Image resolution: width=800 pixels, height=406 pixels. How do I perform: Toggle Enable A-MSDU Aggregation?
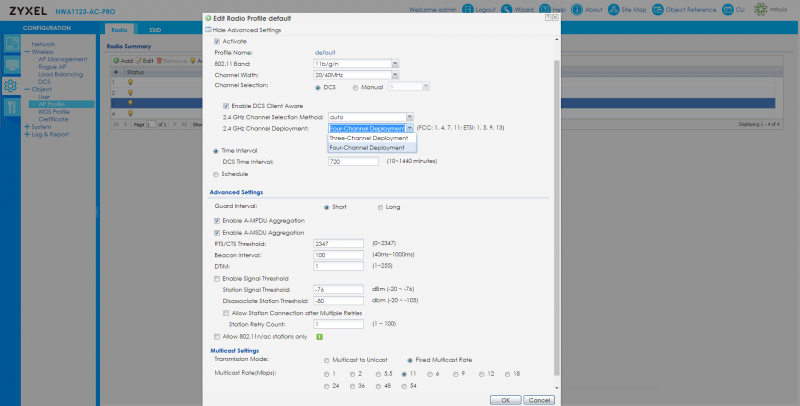(x=217, y=233)
